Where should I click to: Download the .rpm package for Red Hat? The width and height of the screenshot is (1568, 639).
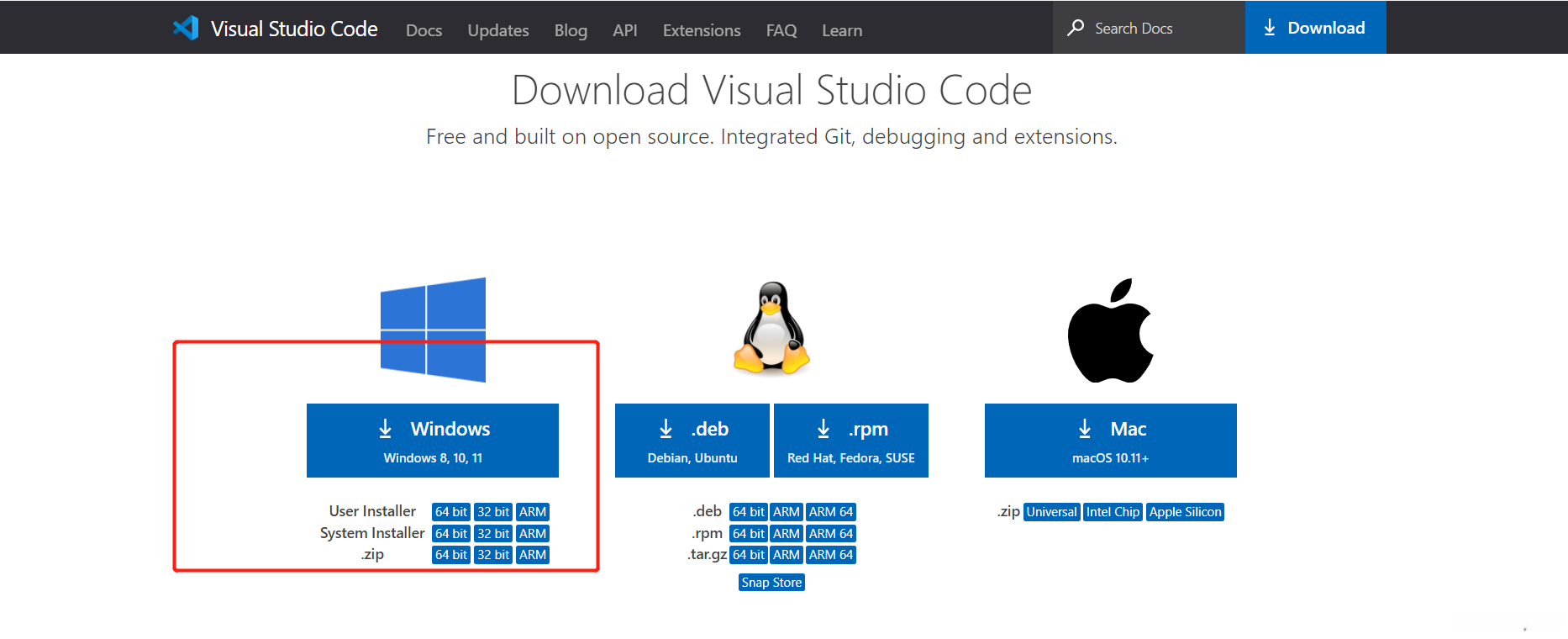[850, 441]
